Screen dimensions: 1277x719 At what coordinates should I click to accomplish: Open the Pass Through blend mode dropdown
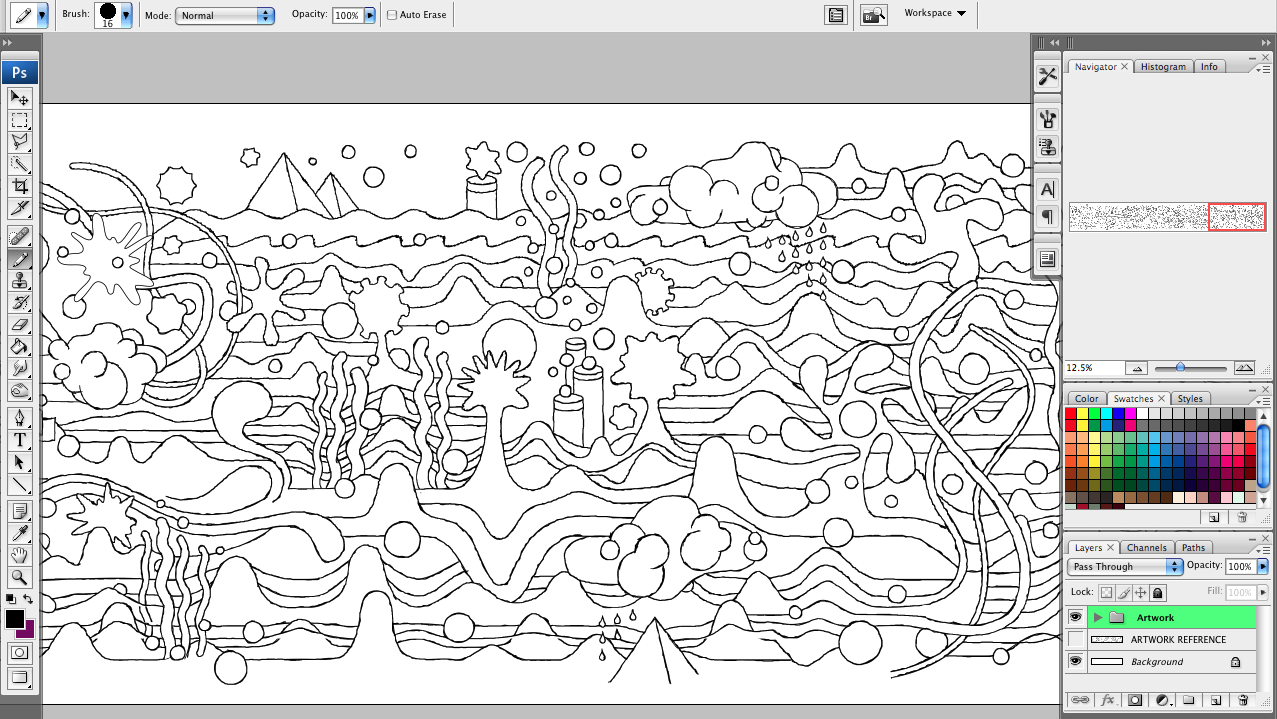(x=1125, y=566)
